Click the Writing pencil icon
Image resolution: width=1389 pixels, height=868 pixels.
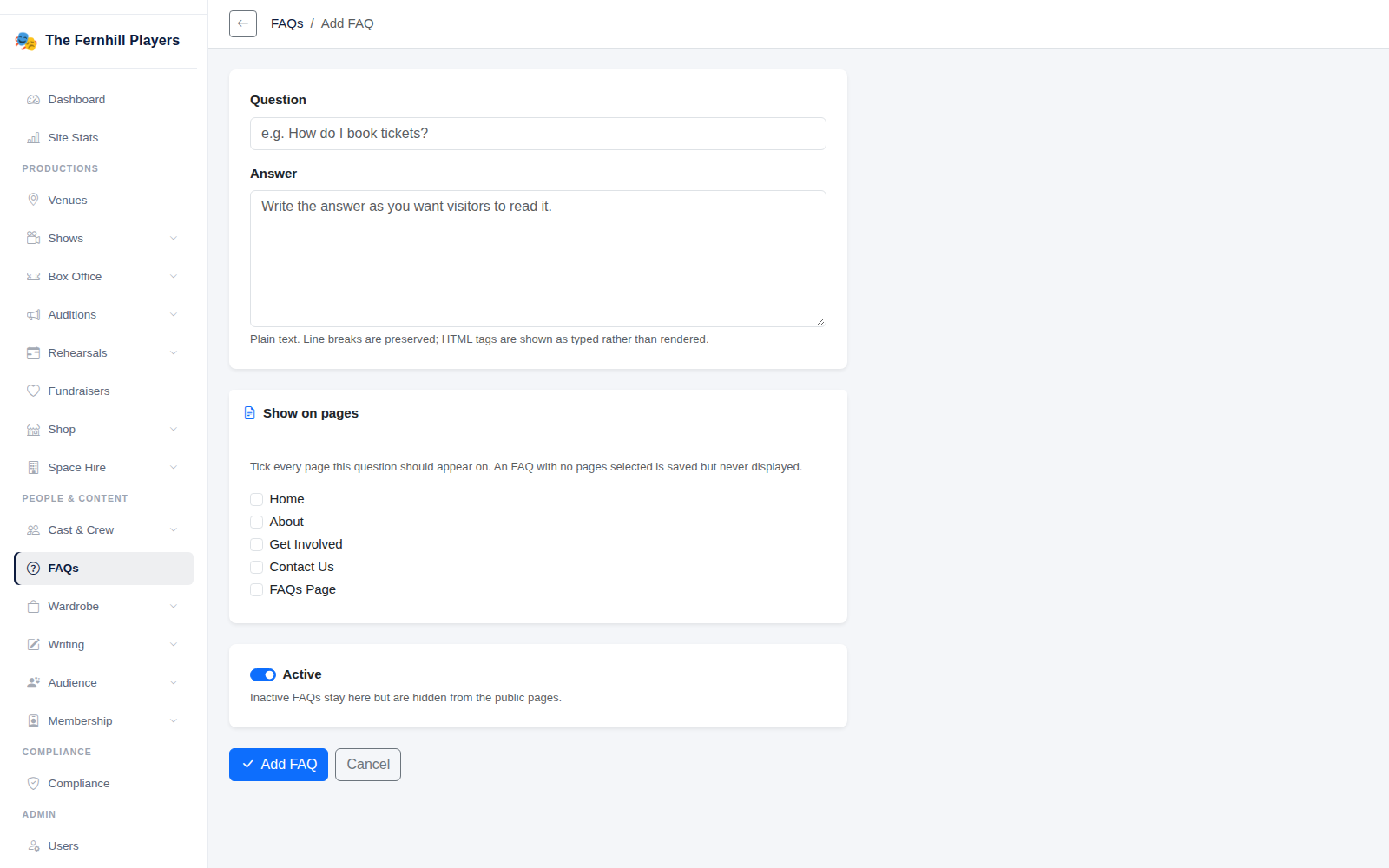click(33, 645)
